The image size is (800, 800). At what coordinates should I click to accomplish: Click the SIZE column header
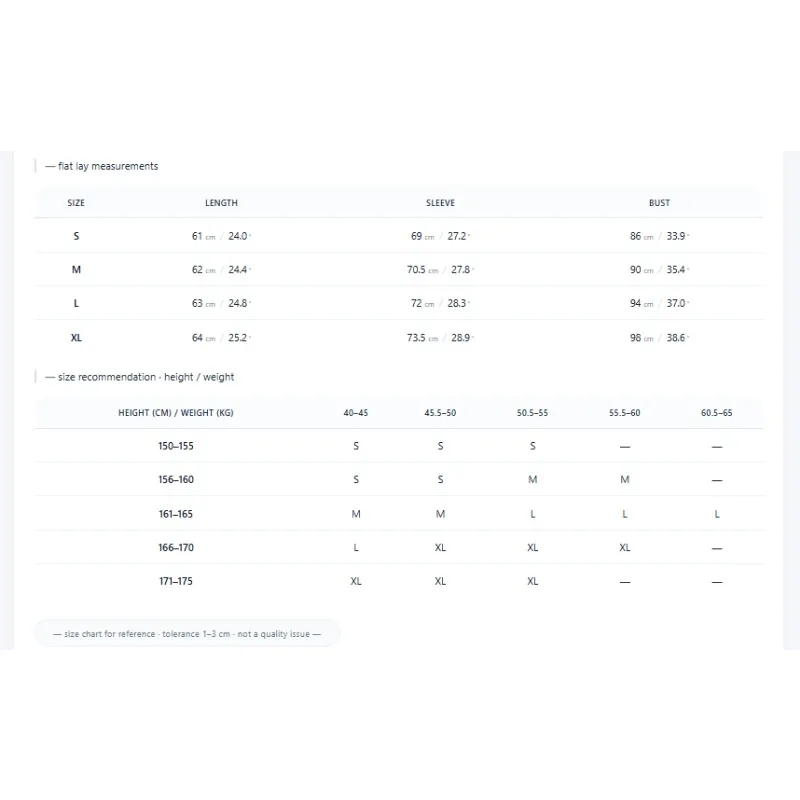coord(76,203)
